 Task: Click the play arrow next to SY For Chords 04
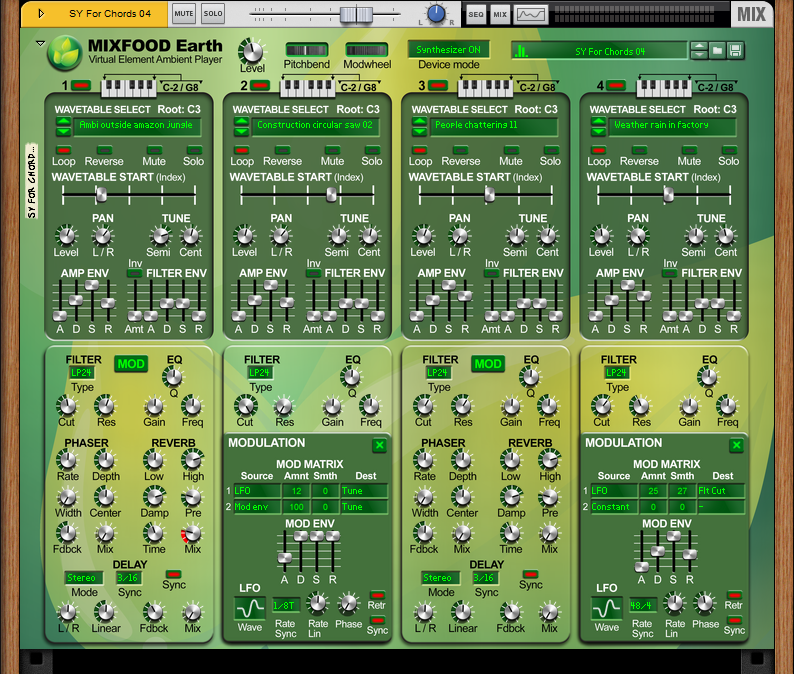(41, 14)
